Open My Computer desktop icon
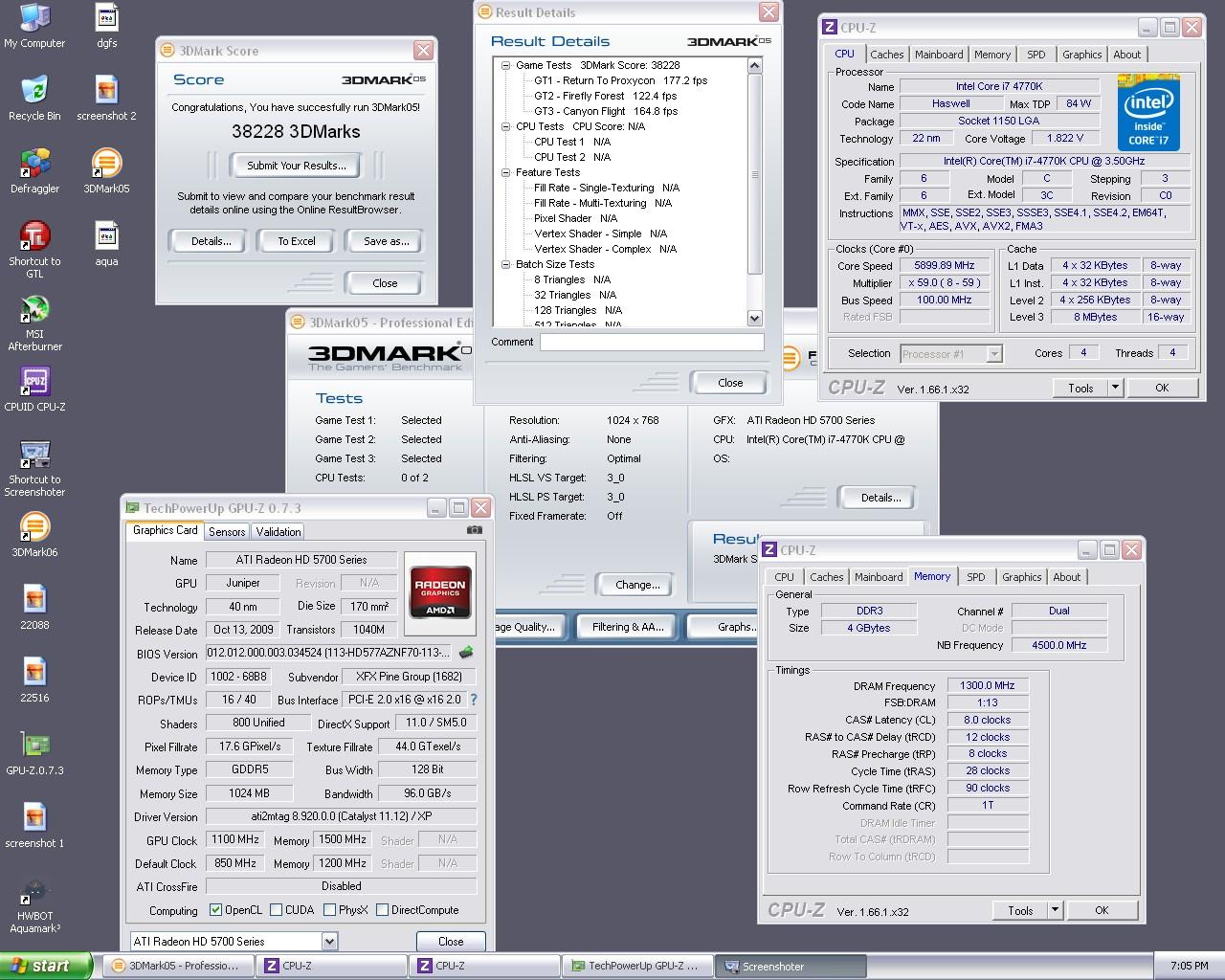 tap(34, 26)
